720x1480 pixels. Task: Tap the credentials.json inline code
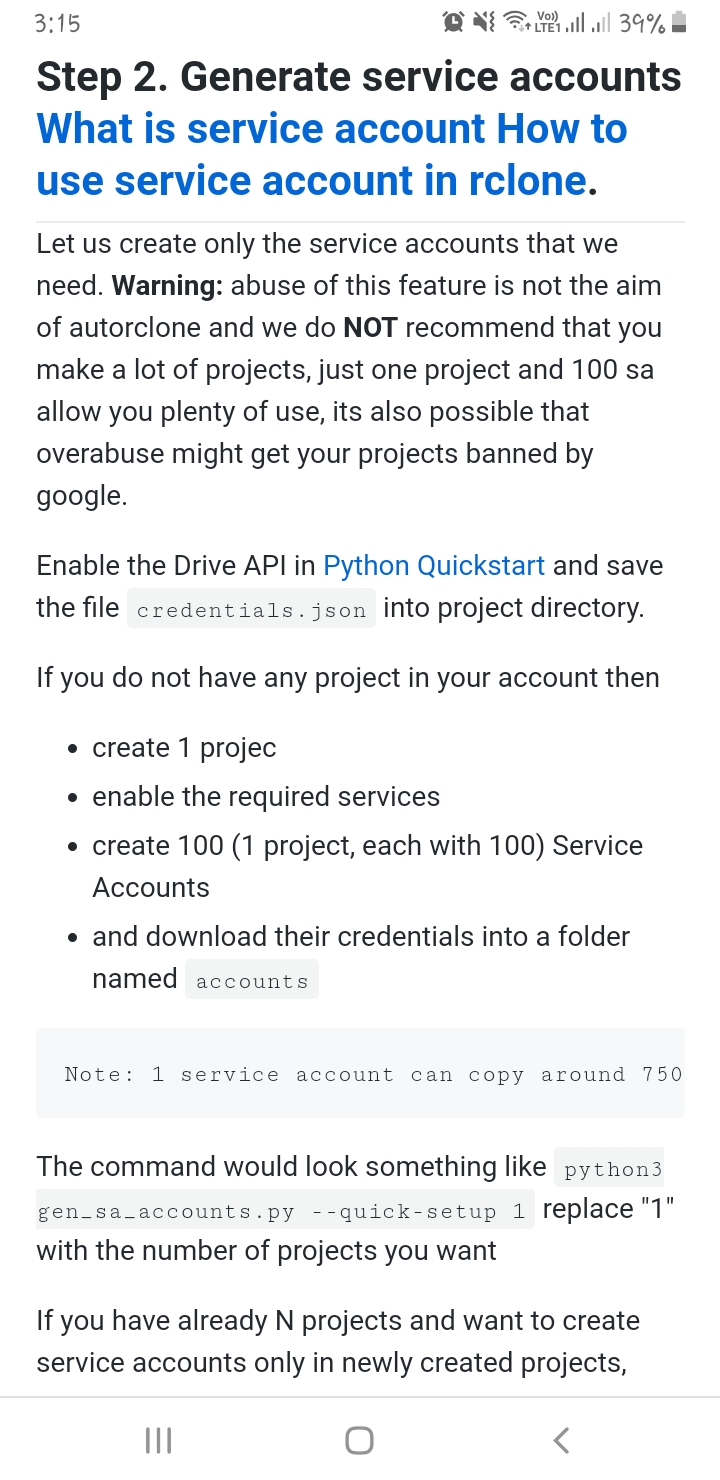tap(251, 610)
